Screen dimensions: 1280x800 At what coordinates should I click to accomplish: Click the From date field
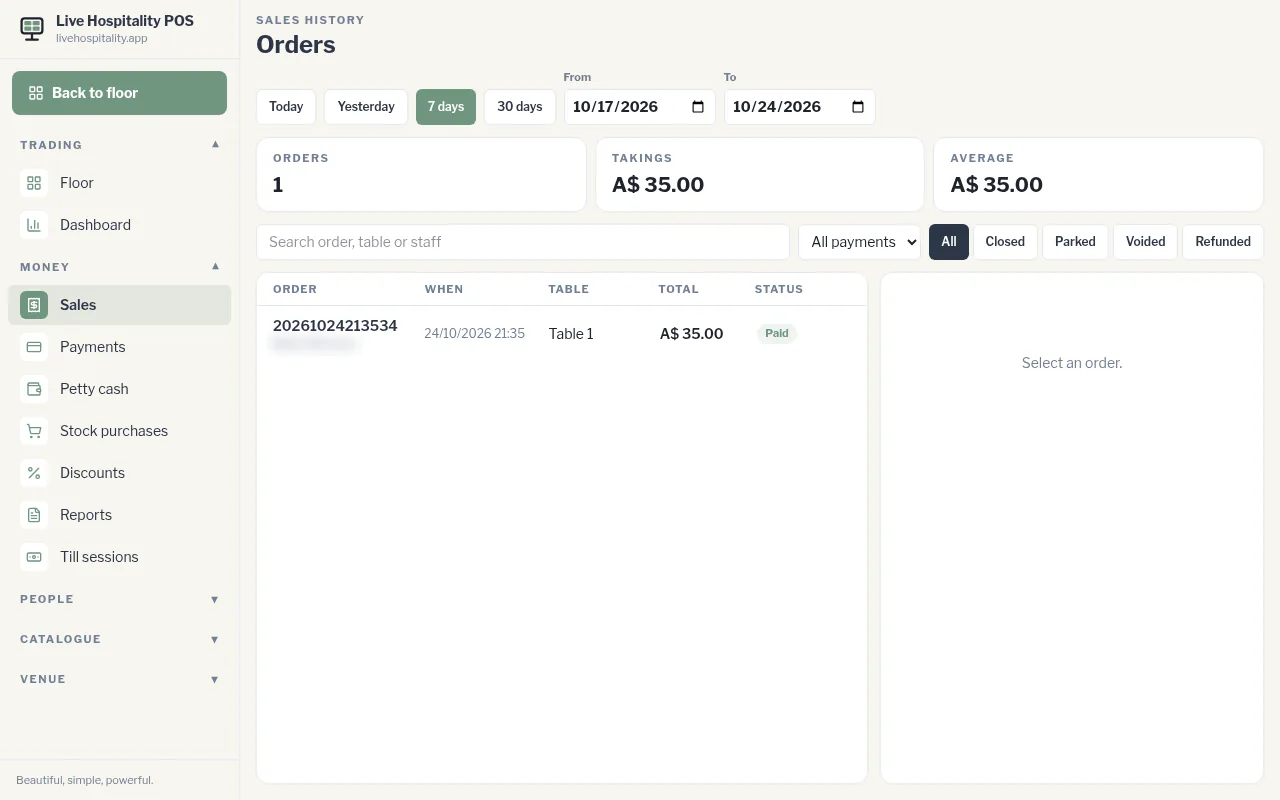(x=640, y=107)
